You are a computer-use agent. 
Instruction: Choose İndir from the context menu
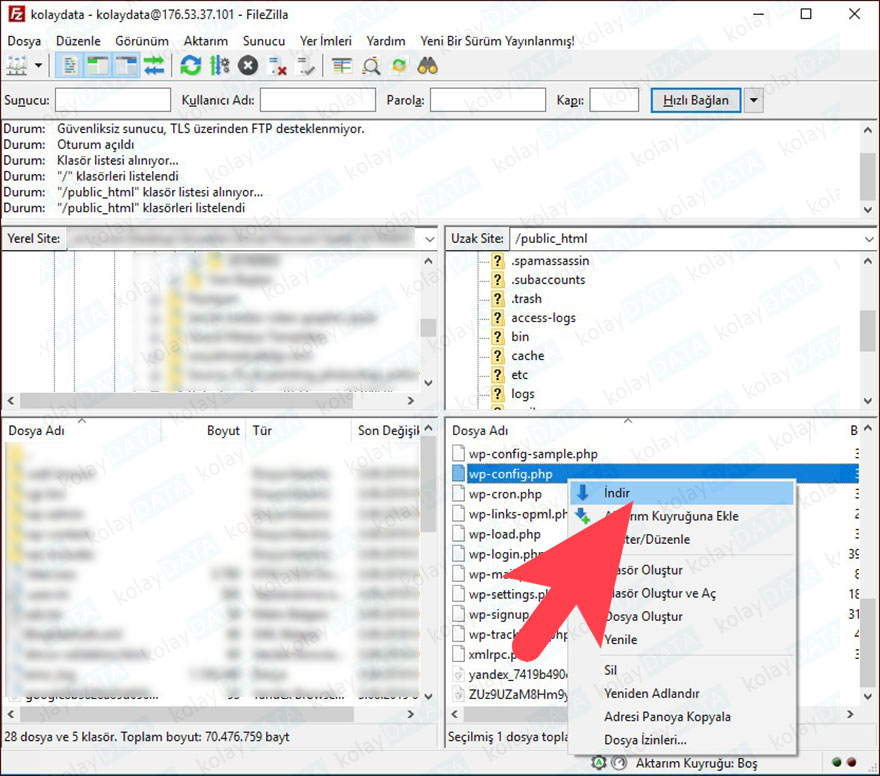click(x=616, y=493)
